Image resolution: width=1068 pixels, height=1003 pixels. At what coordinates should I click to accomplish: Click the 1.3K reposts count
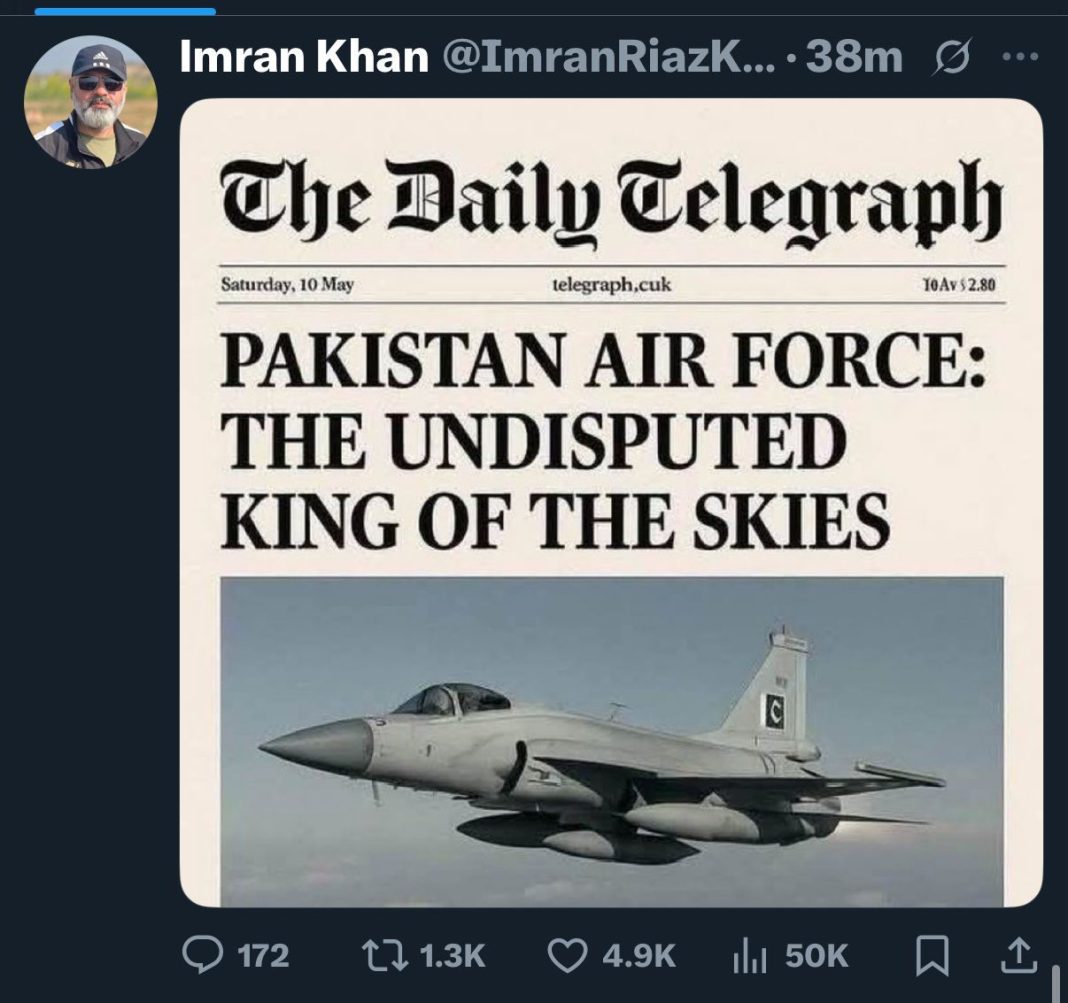point(452,955)
